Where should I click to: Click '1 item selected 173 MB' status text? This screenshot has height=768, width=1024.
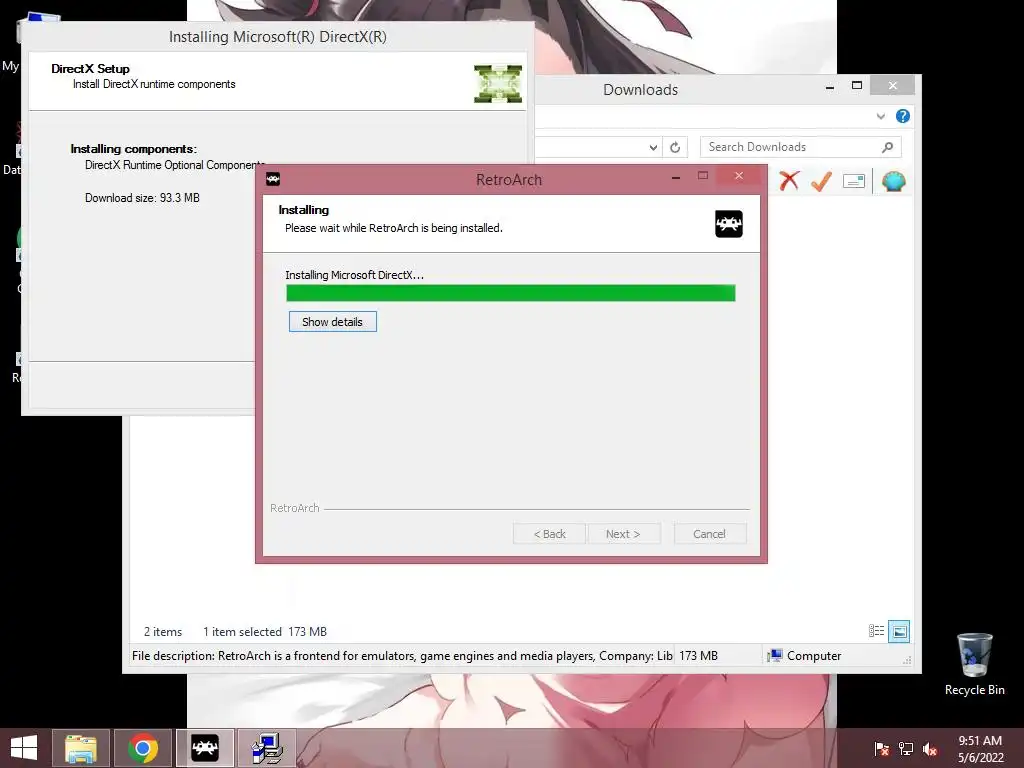point(264,632)
